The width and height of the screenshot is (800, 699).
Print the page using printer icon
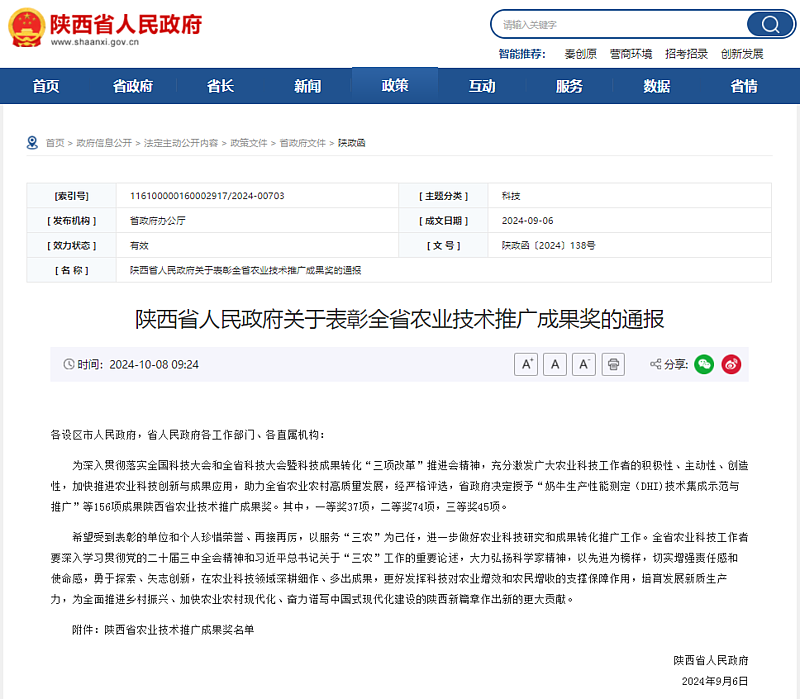coord(614,364)
